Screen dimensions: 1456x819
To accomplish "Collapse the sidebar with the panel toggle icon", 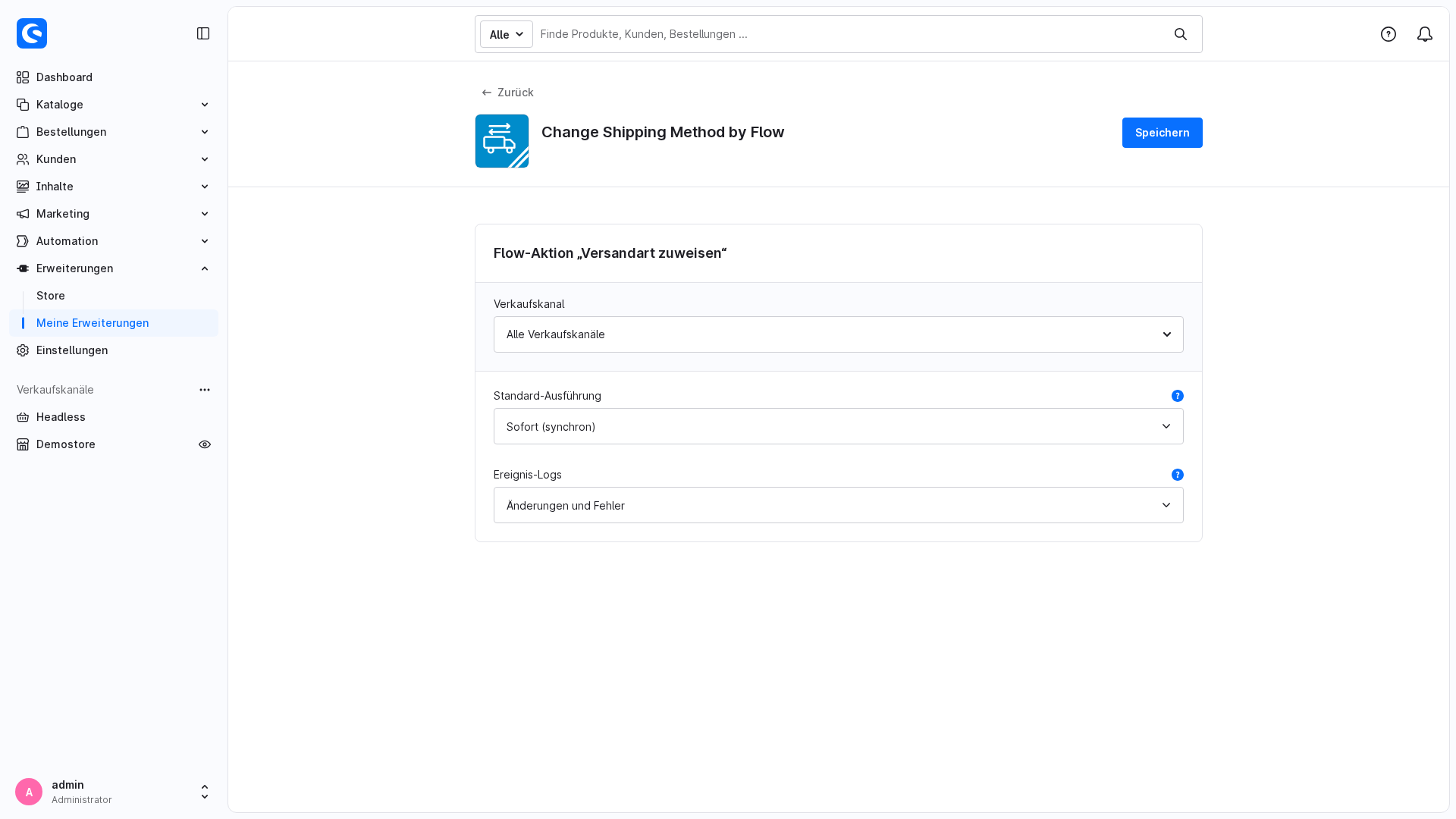I will point(203,33).
